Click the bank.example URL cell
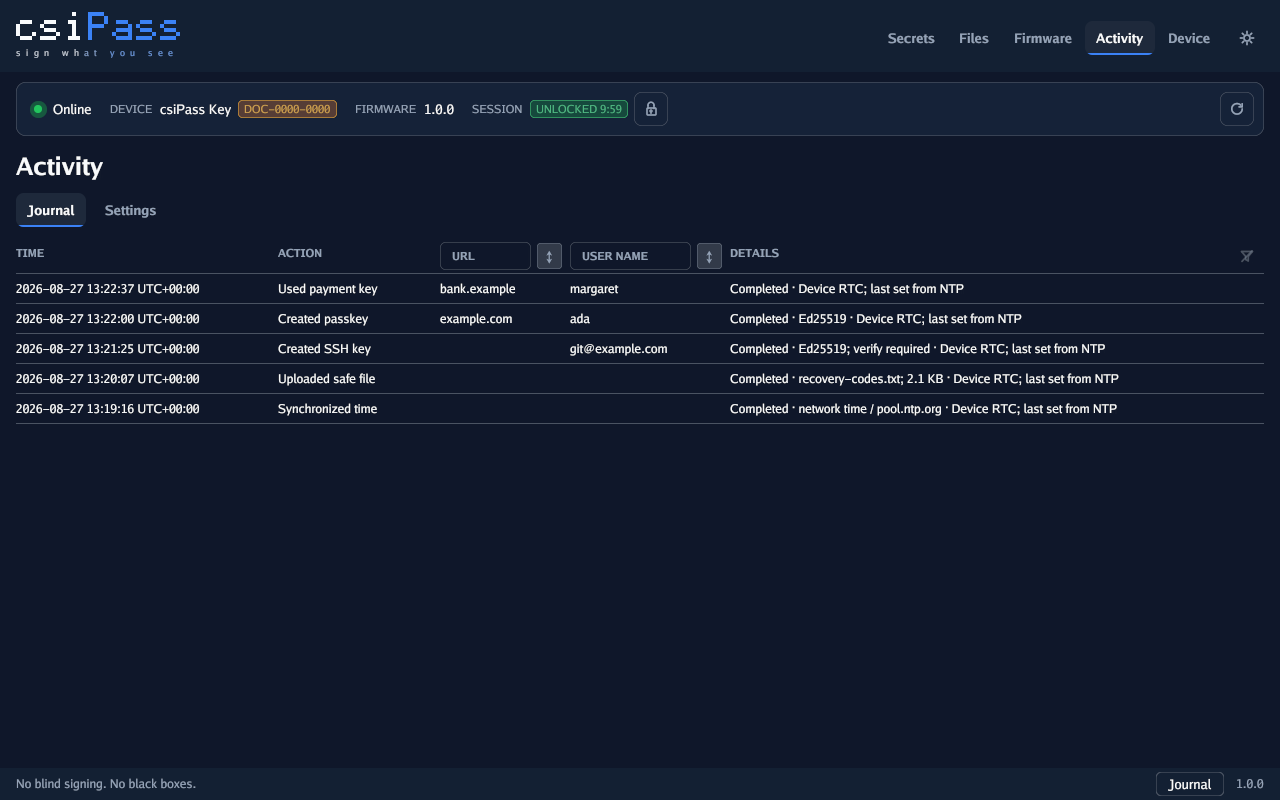This screenshot has height=800, width=1280. (478, 289)
